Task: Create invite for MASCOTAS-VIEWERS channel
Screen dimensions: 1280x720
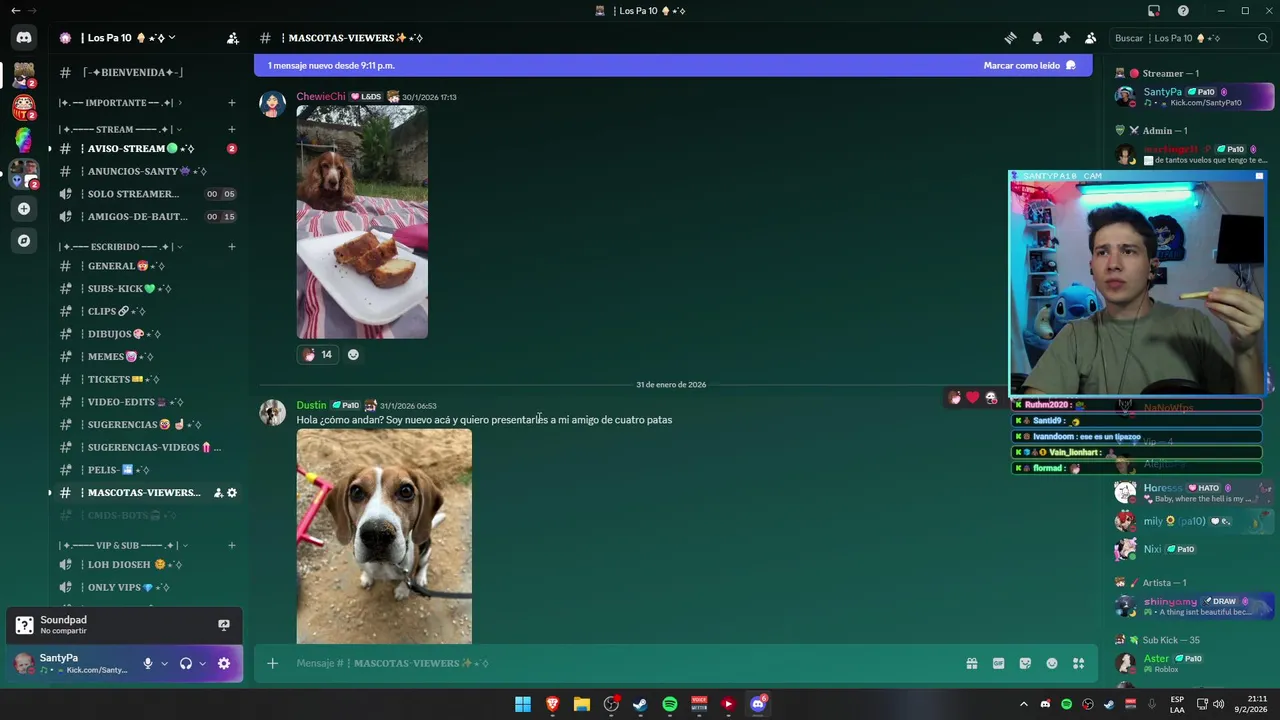Action: [x=218, y=492]
